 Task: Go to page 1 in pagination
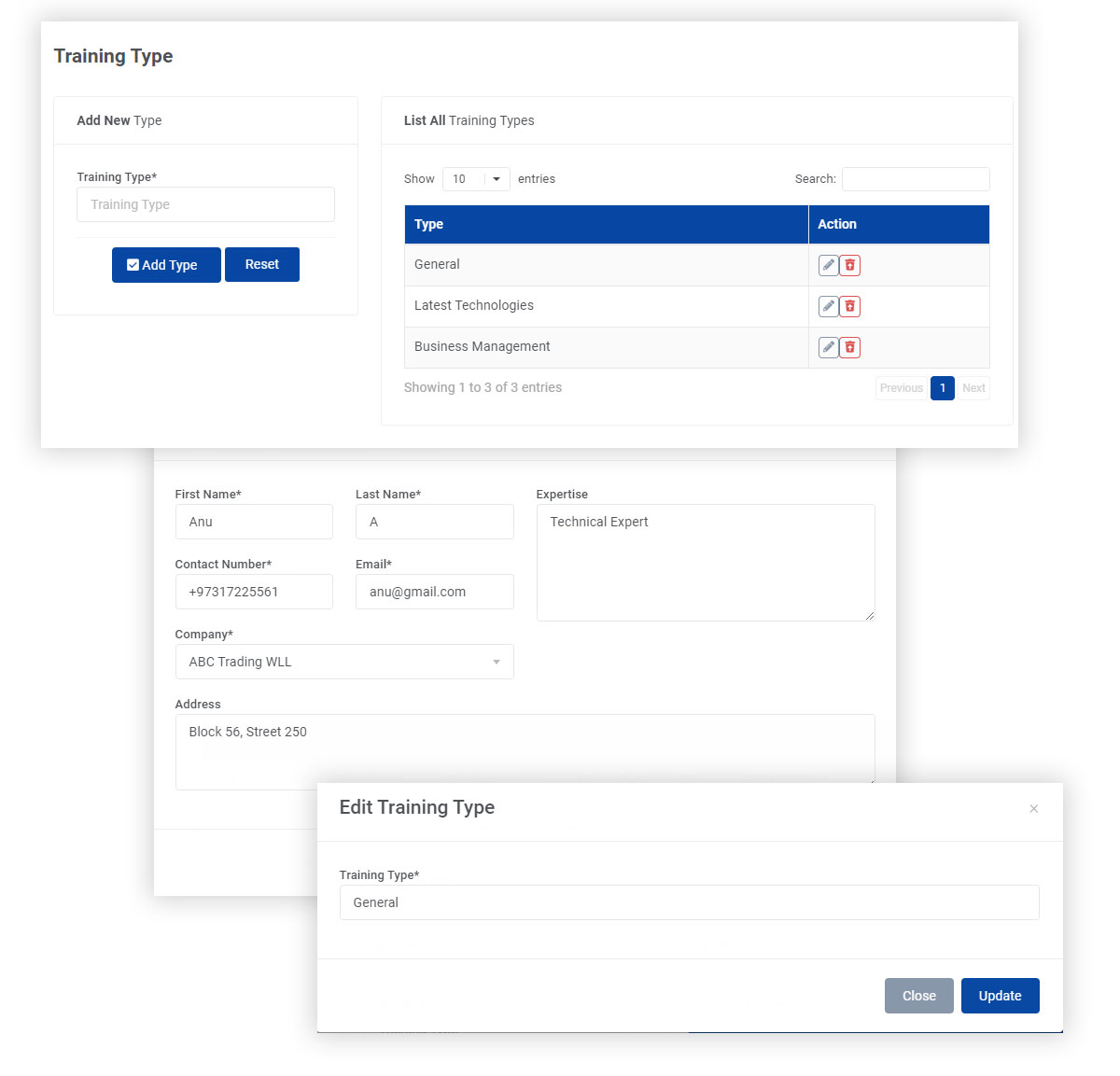tap(942, 388)
